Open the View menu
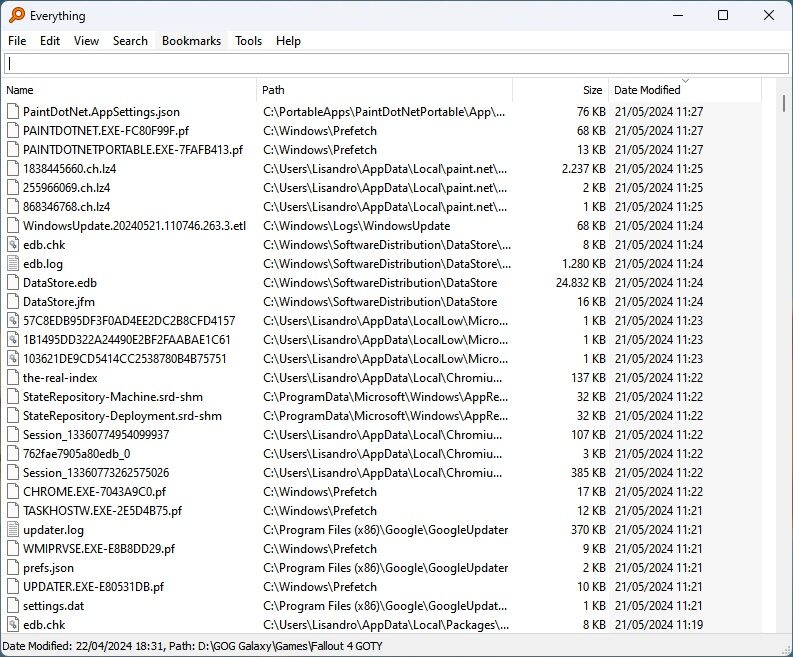The height and width of the screenshot is (657, 793). coord(86,41)
